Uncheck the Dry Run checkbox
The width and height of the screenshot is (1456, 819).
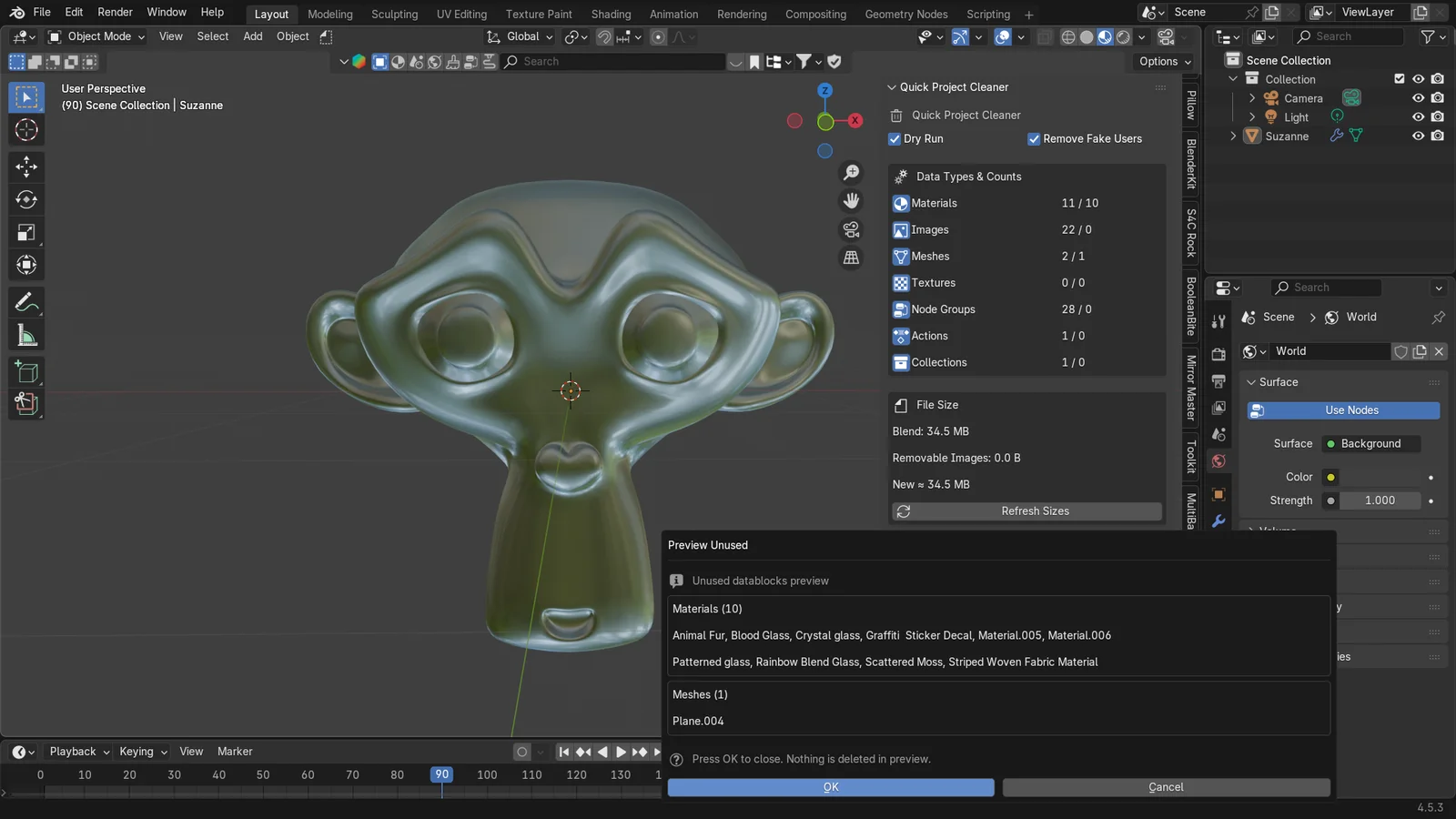895,138
